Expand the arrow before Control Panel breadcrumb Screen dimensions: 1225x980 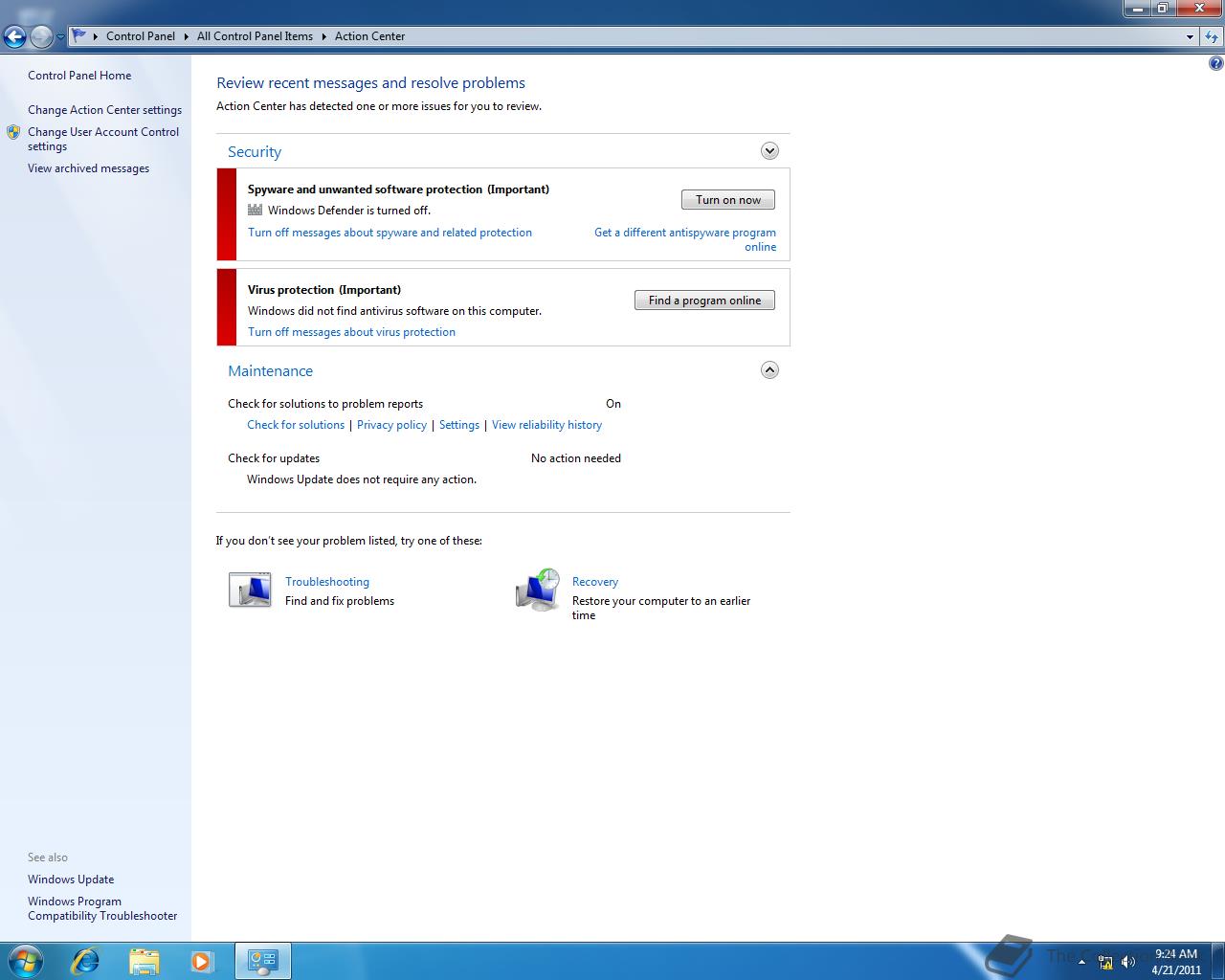96,36
